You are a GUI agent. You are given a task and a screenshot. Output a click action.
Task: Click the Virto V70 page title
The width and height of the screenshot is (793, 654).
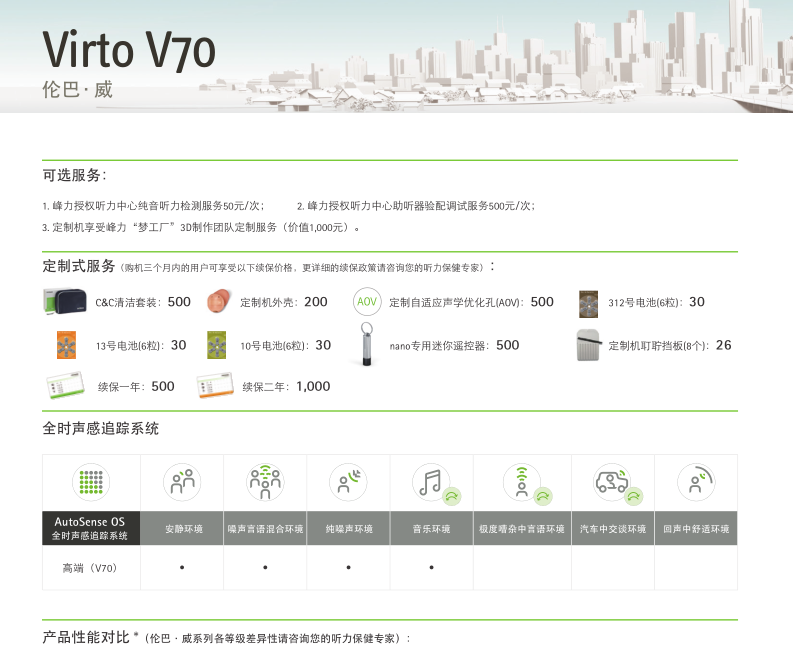(x=129, y=48)
